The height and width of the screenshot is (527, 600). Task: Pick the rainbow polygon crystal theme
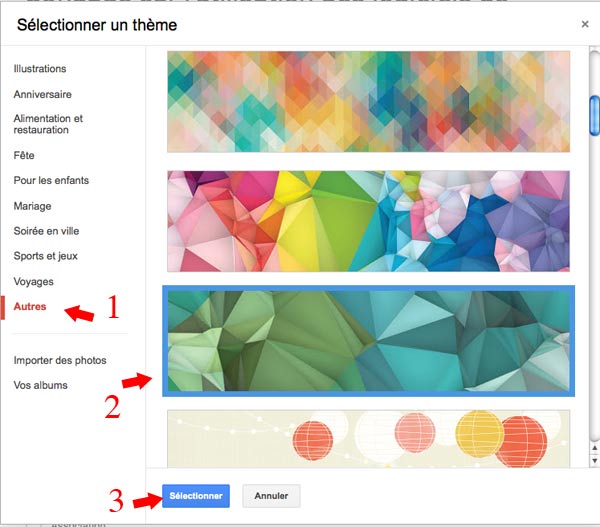[x=368, y=221]
